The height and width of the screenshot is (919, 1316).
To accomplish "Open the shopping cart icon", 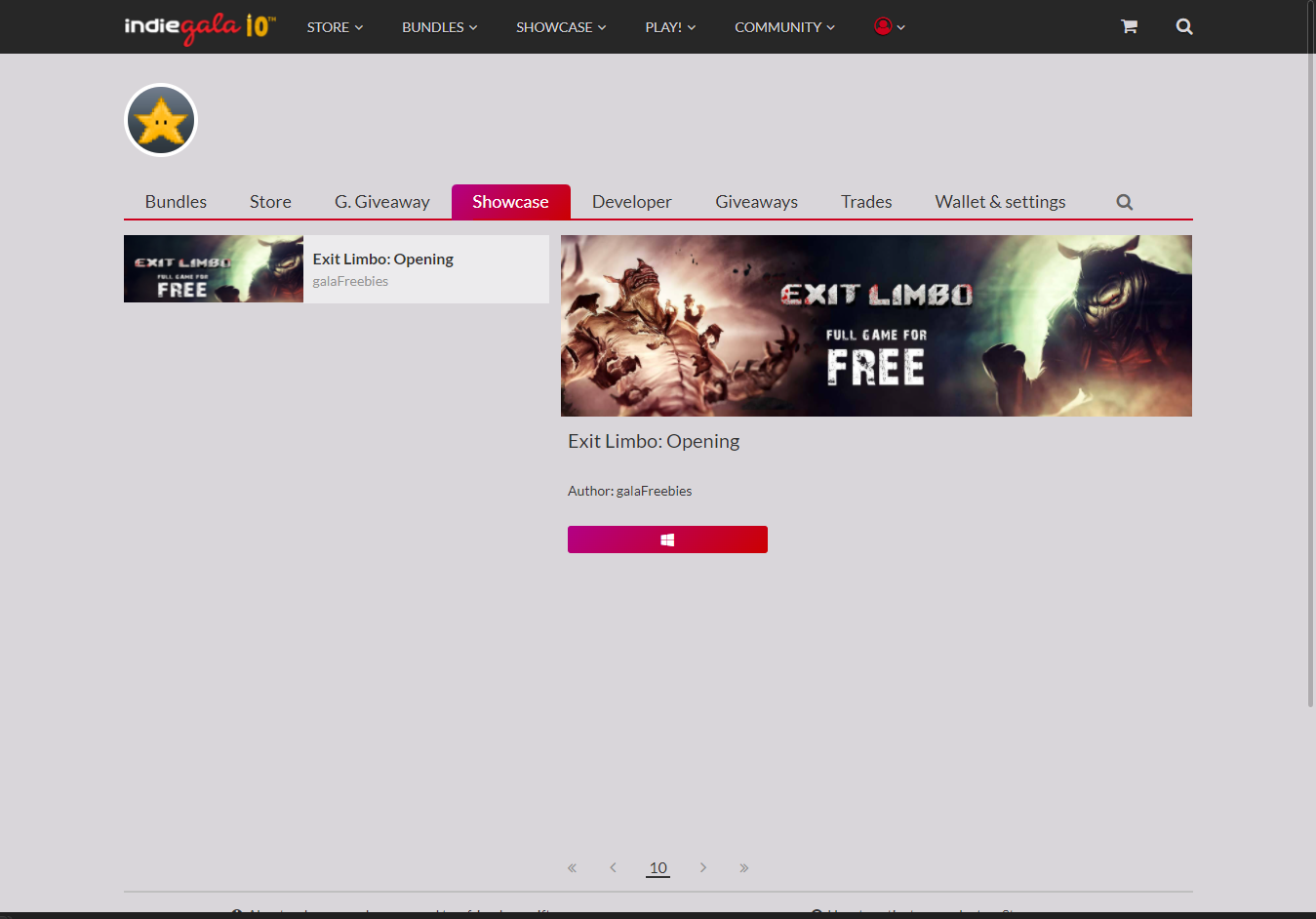I will [x=1129, y=26].
